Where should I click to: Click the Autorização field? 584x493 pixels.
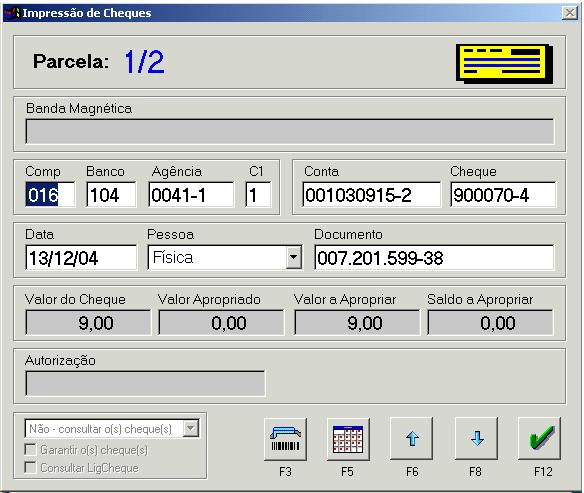(145, 383)
